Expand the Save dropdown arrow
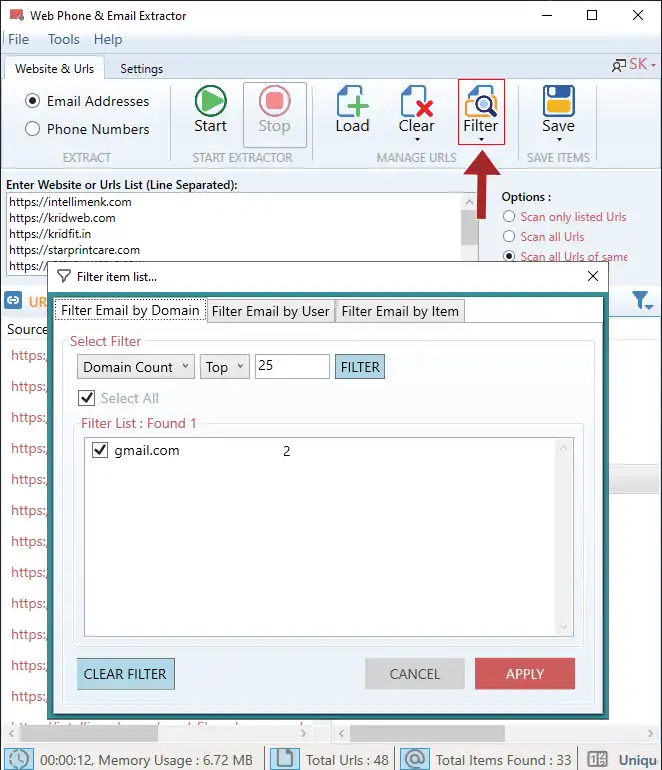Viewport: 662px width, 770px height. click(559, 139)
